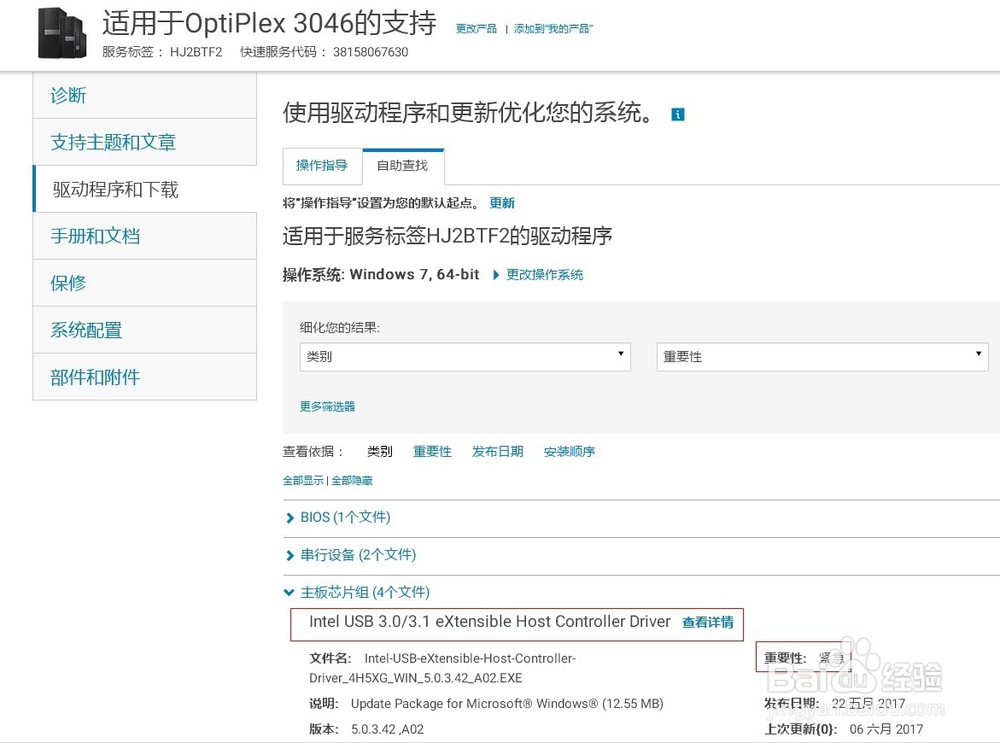1000x743 pixels.
Task: Open 手册和文档 sidebar item
Action: point(145,236)
